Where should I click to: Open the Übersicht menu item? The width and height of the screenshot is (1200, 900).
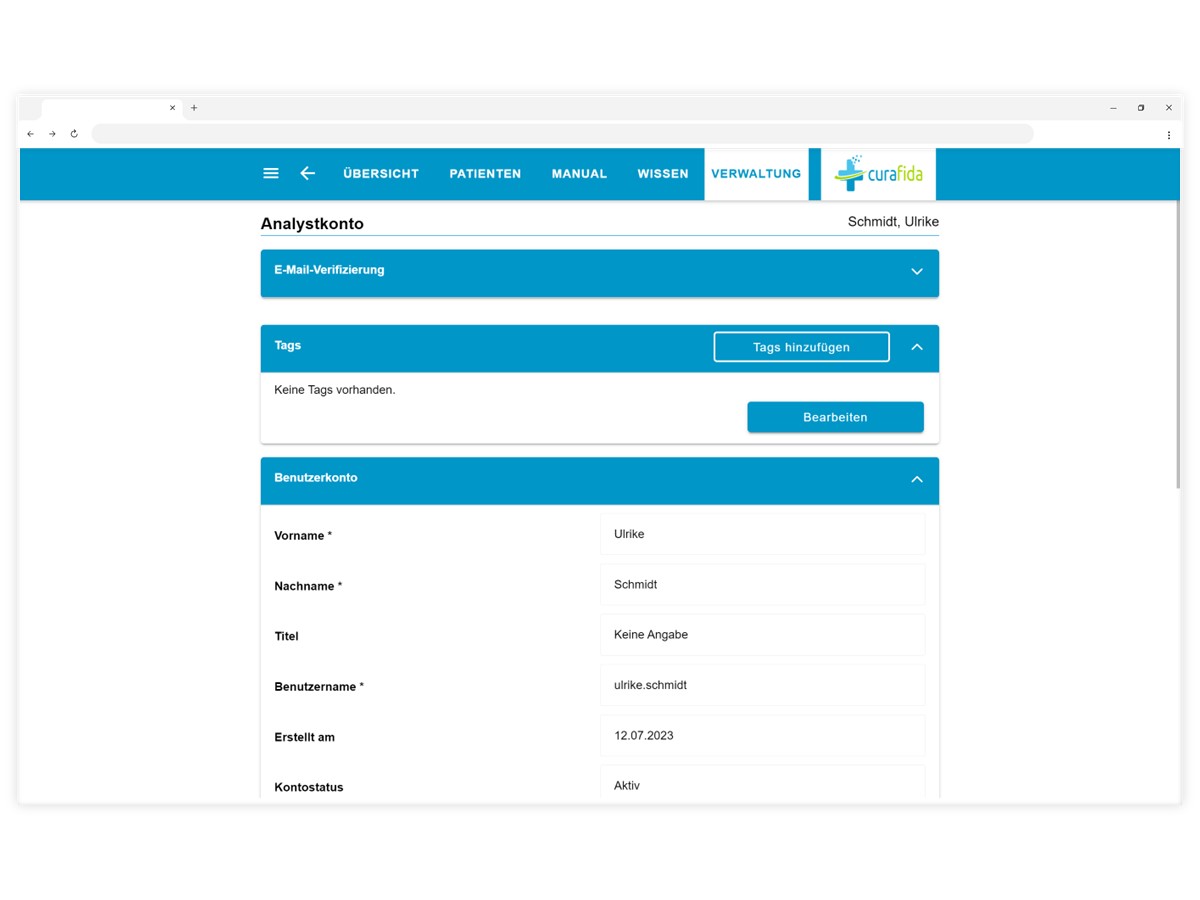[x=381, y=174]
